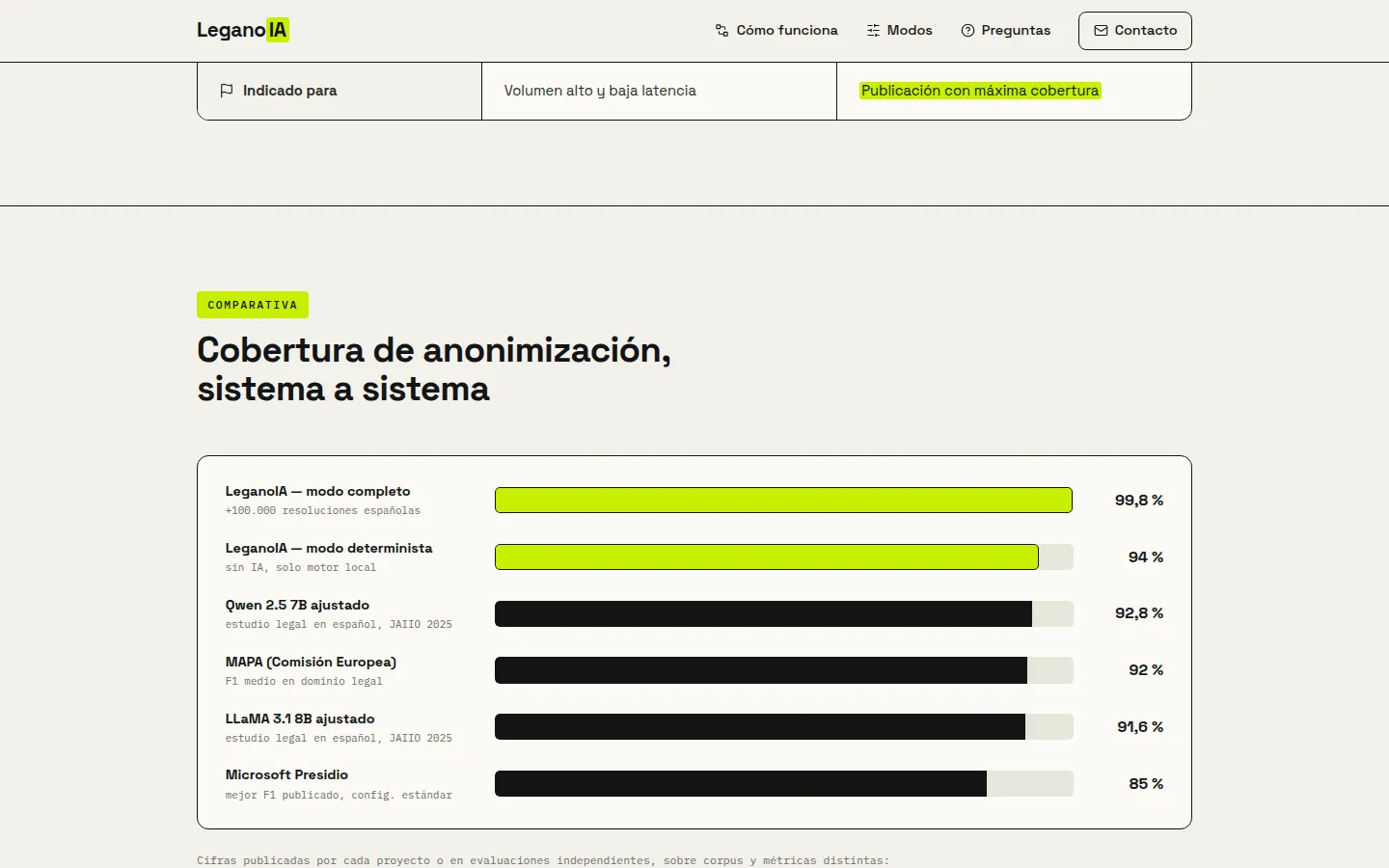Click the Modos sliders icon
The image size is (1389, 868).
click(873, 31)
